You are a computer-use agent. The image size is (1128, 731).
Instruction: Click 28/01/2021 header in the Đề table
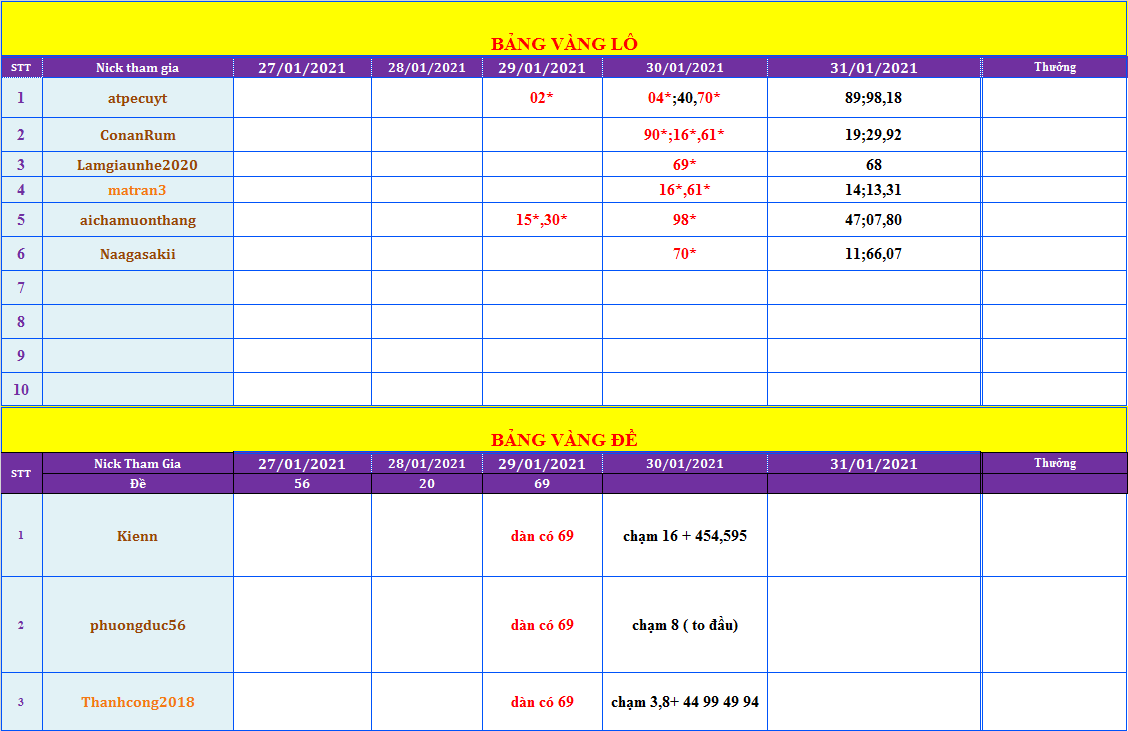click(427, 463)
